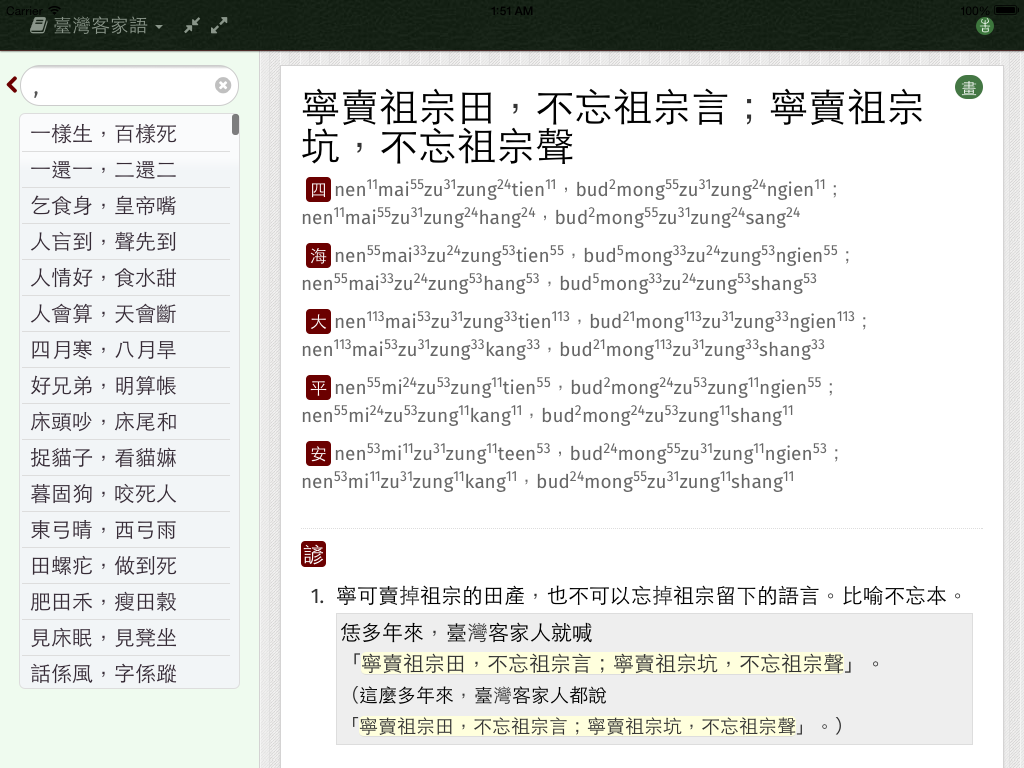Image resolution: width=1024 pixels, height=768 pixels.
Task: Collapse the sidebar with the back chevron
Action: click(11, 85)
